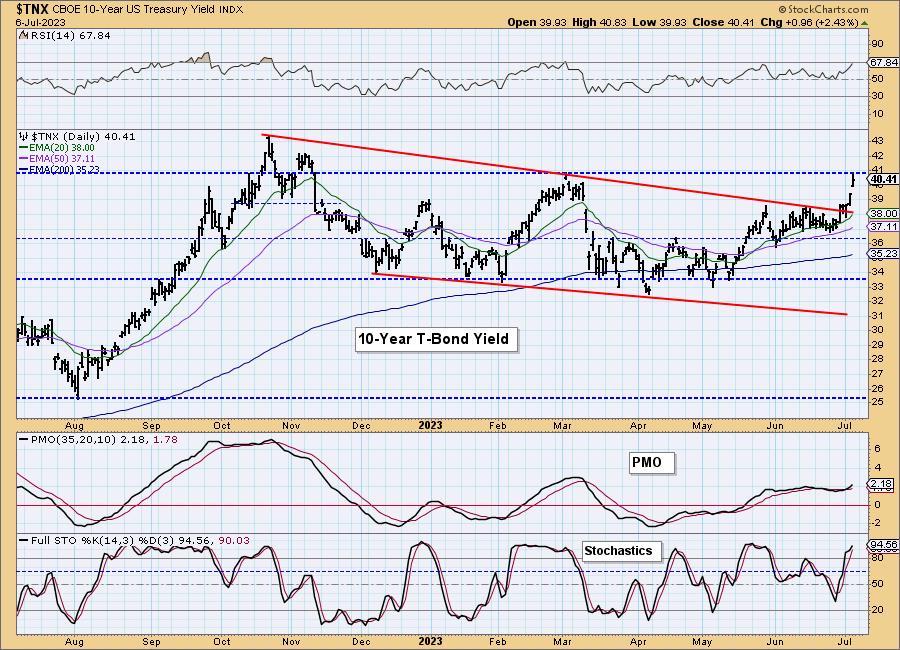
Task: Click the '$TNX (Daily) 40.41' legend label
Action: (x=83, y=137)
